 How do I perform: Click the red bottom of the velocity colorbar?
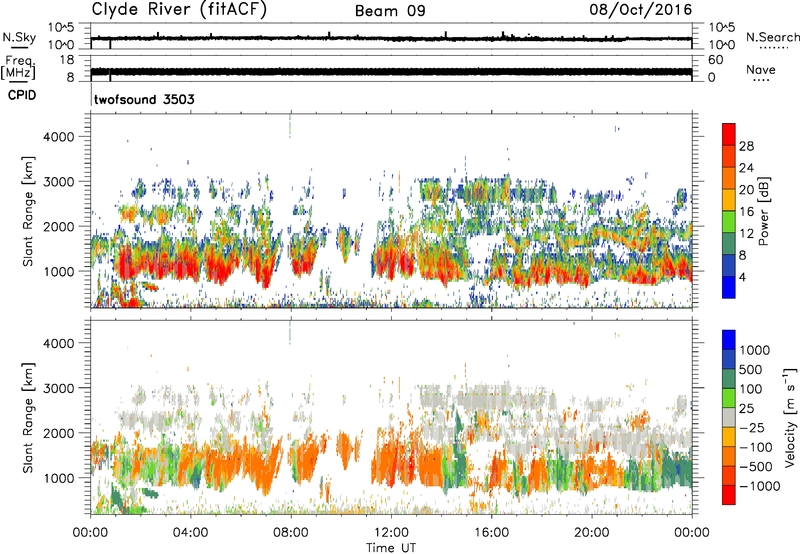coord(729,495)
